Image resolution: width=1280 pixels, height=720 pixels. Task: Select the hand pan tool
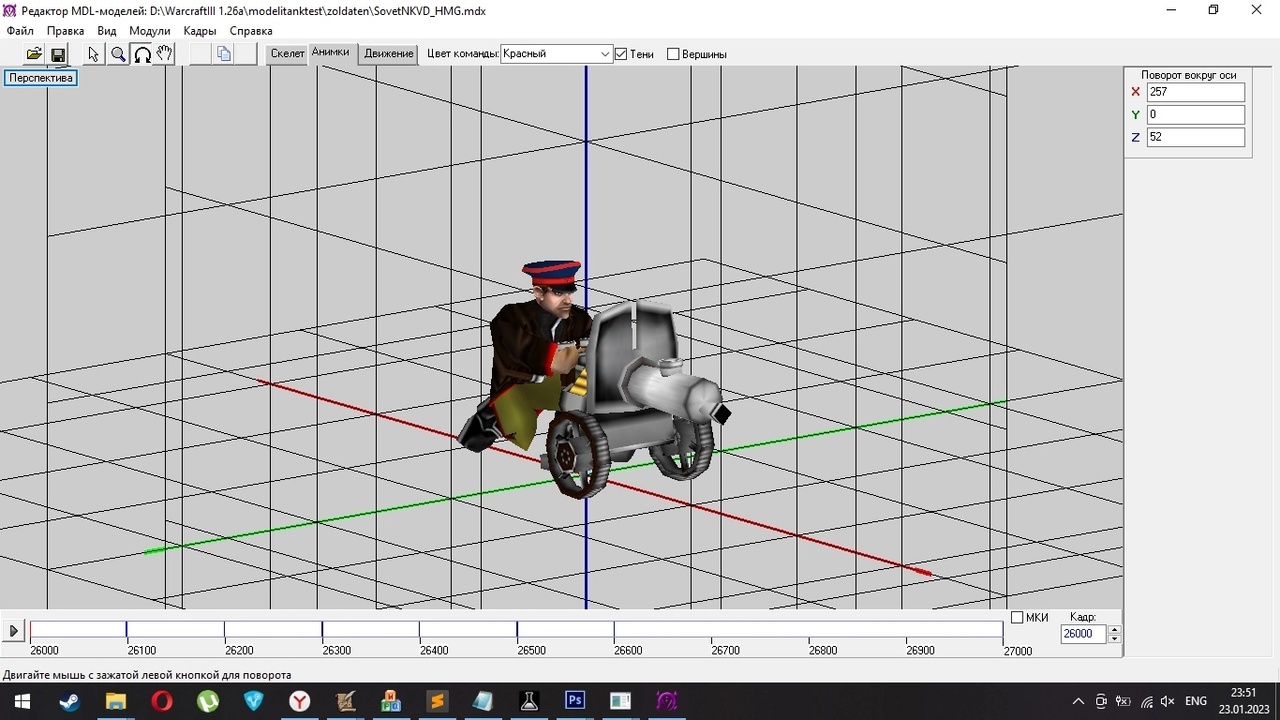click(165, 54)
